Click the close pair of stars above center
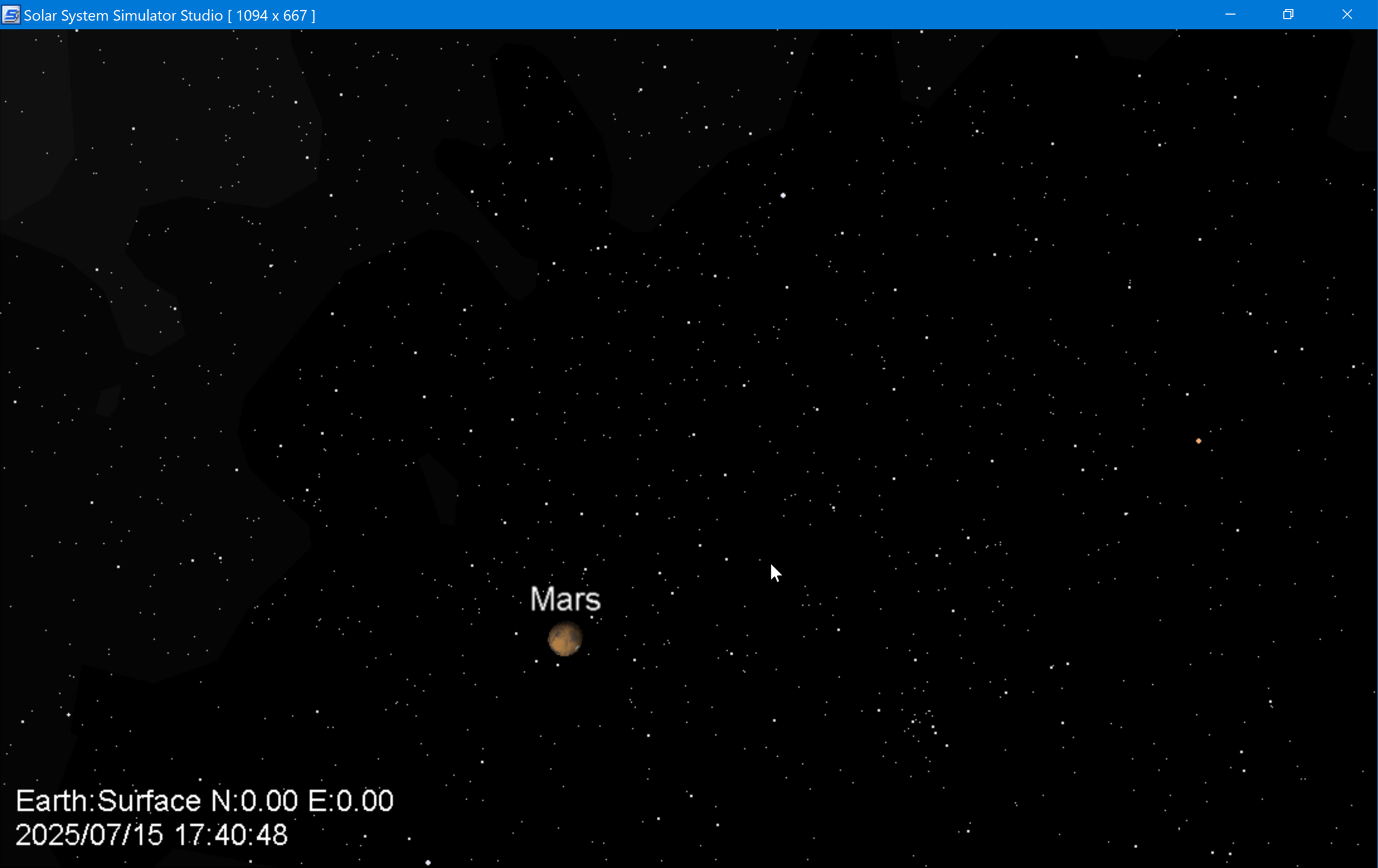Image resolution: width=1378 pixels, height=868 pixels. point(602,248)
